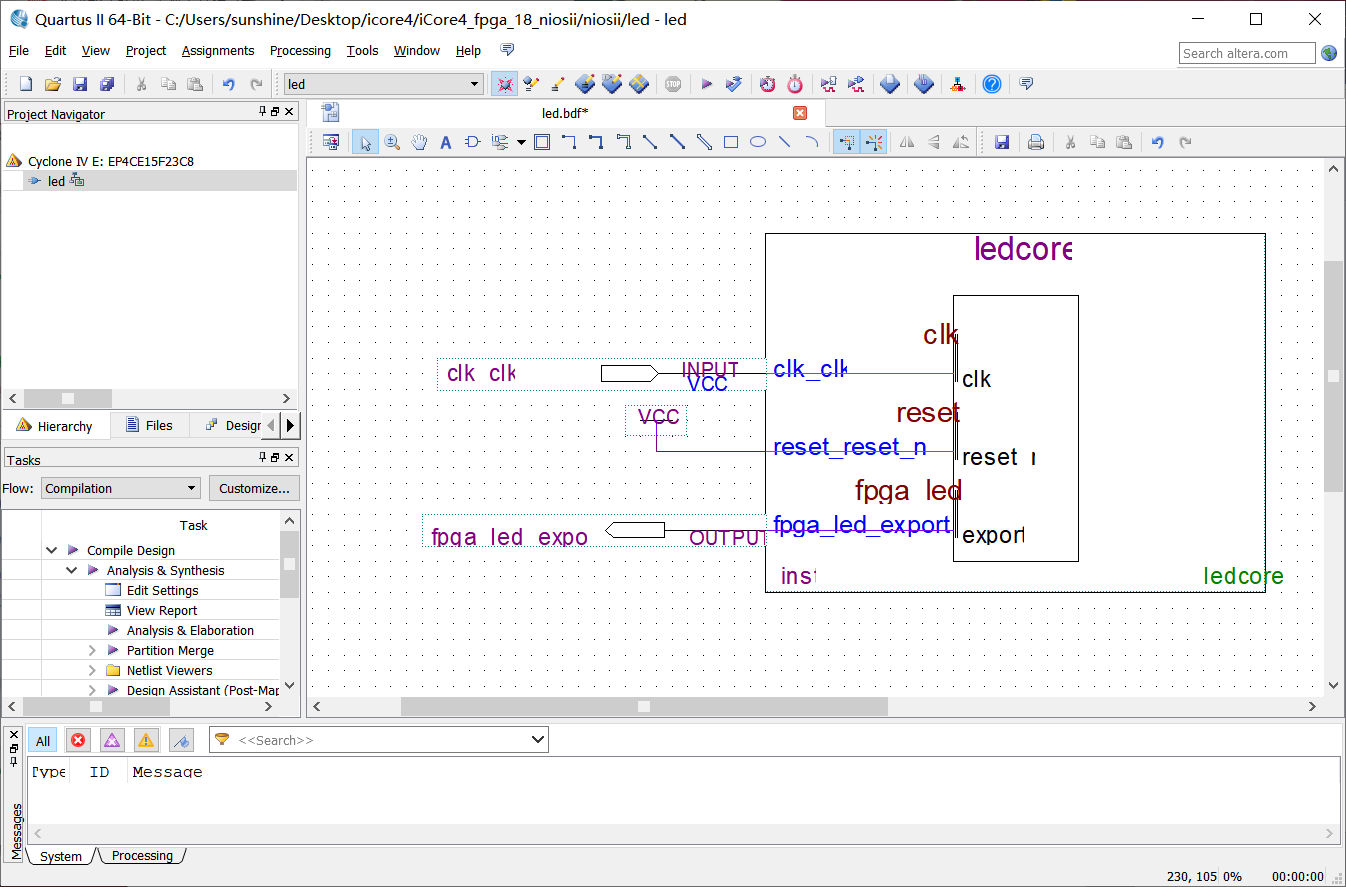Print the schematic using printer icon
The height and width of the screenshot is (887, 1346).
click(x=1036, y=143)
